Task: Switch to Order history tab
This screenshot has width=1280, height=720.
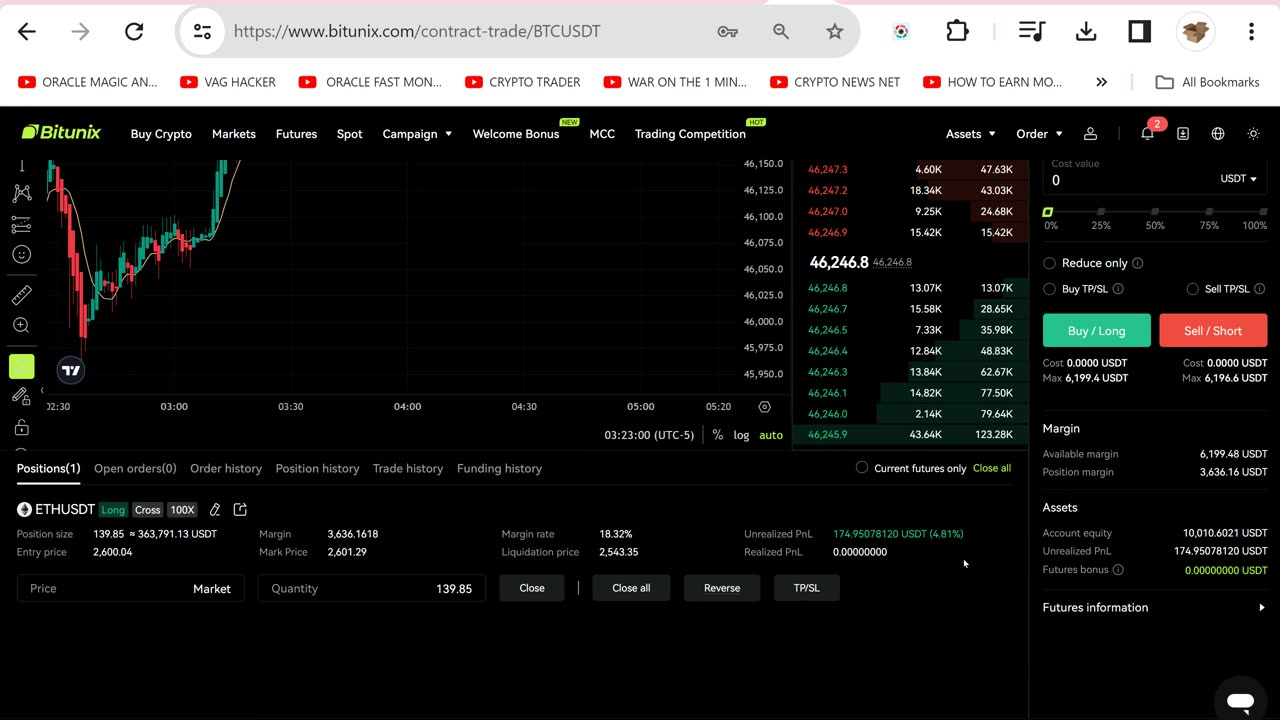Action: tap(226, 468)
